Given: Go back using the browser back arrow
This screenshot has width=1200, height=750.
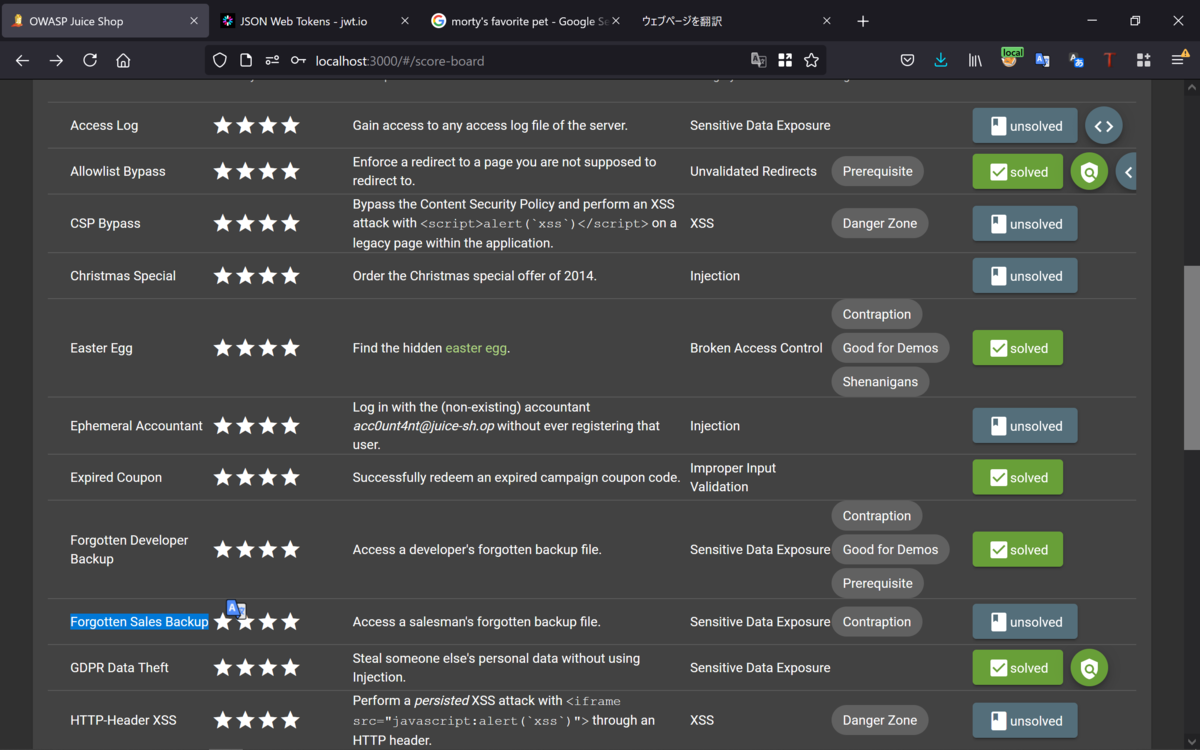Looking at the screenshot, I should point(23,60).
